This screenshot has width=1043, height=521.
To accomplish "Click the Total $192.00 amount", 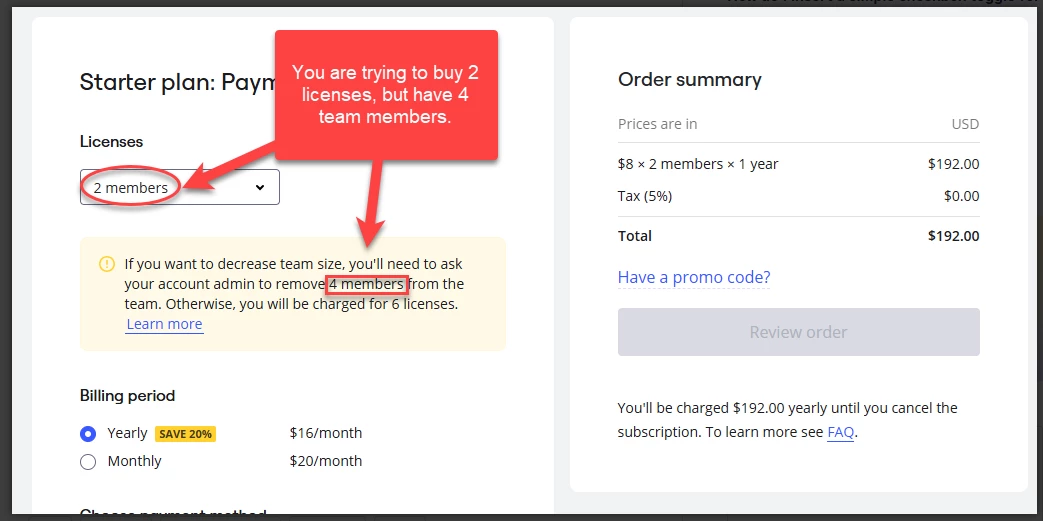I will tap(953, 236).
